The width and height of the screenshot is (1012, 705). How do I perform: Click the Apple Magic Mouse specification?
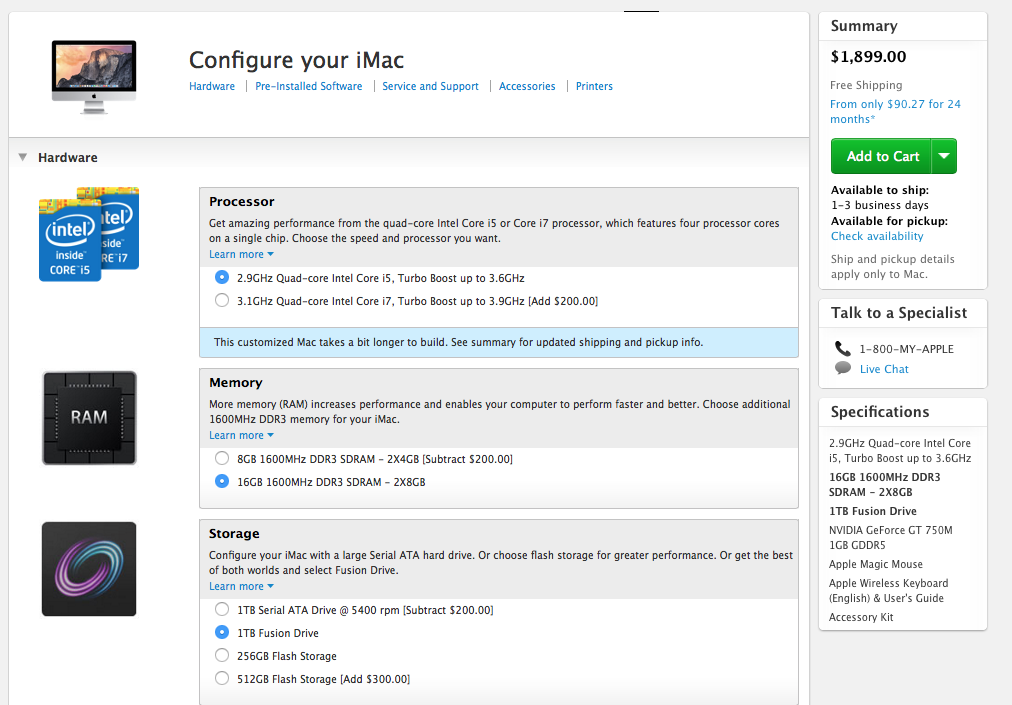tap(876, 564)
